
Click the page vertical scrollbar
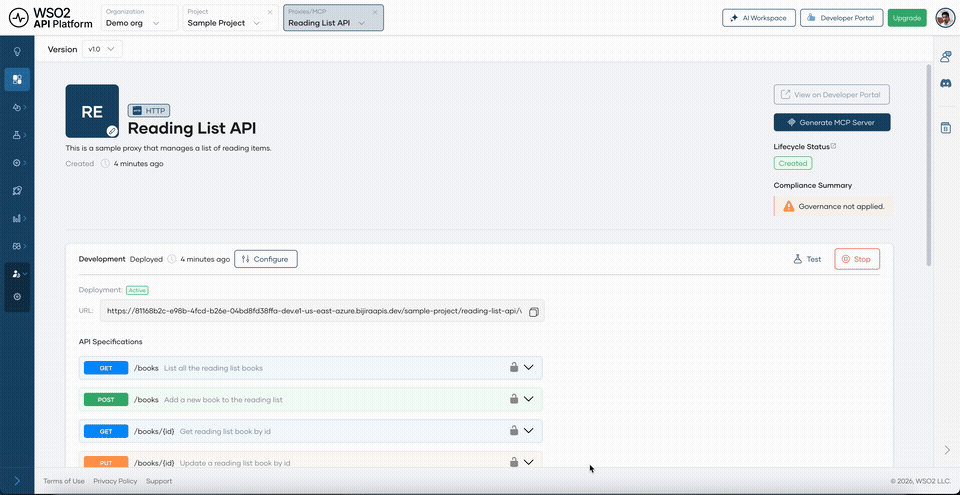(928, 165)
